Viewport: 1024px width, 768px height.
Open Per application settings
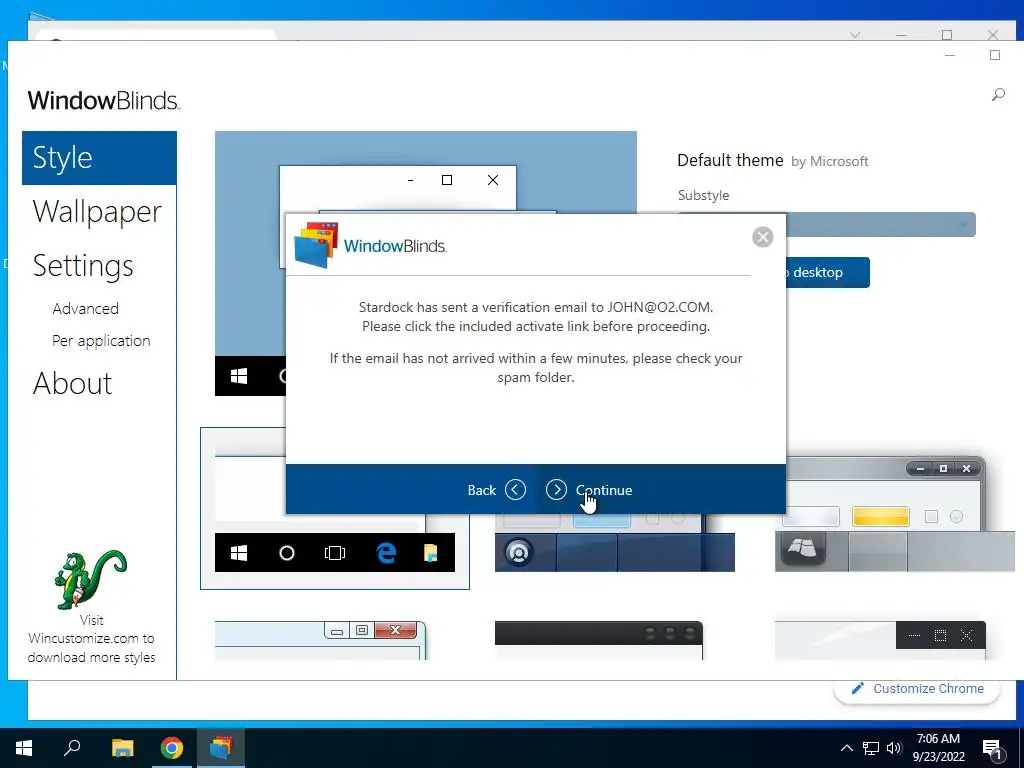101,340
